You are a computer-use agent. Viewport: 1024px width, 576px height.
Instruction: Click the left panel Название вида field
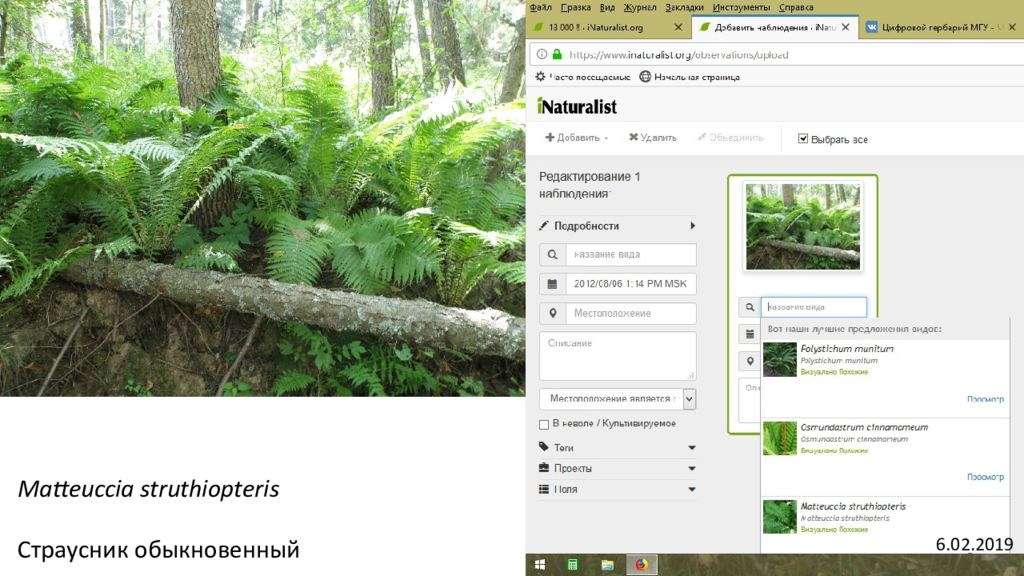pyautogui.click(x=631, y=254)
